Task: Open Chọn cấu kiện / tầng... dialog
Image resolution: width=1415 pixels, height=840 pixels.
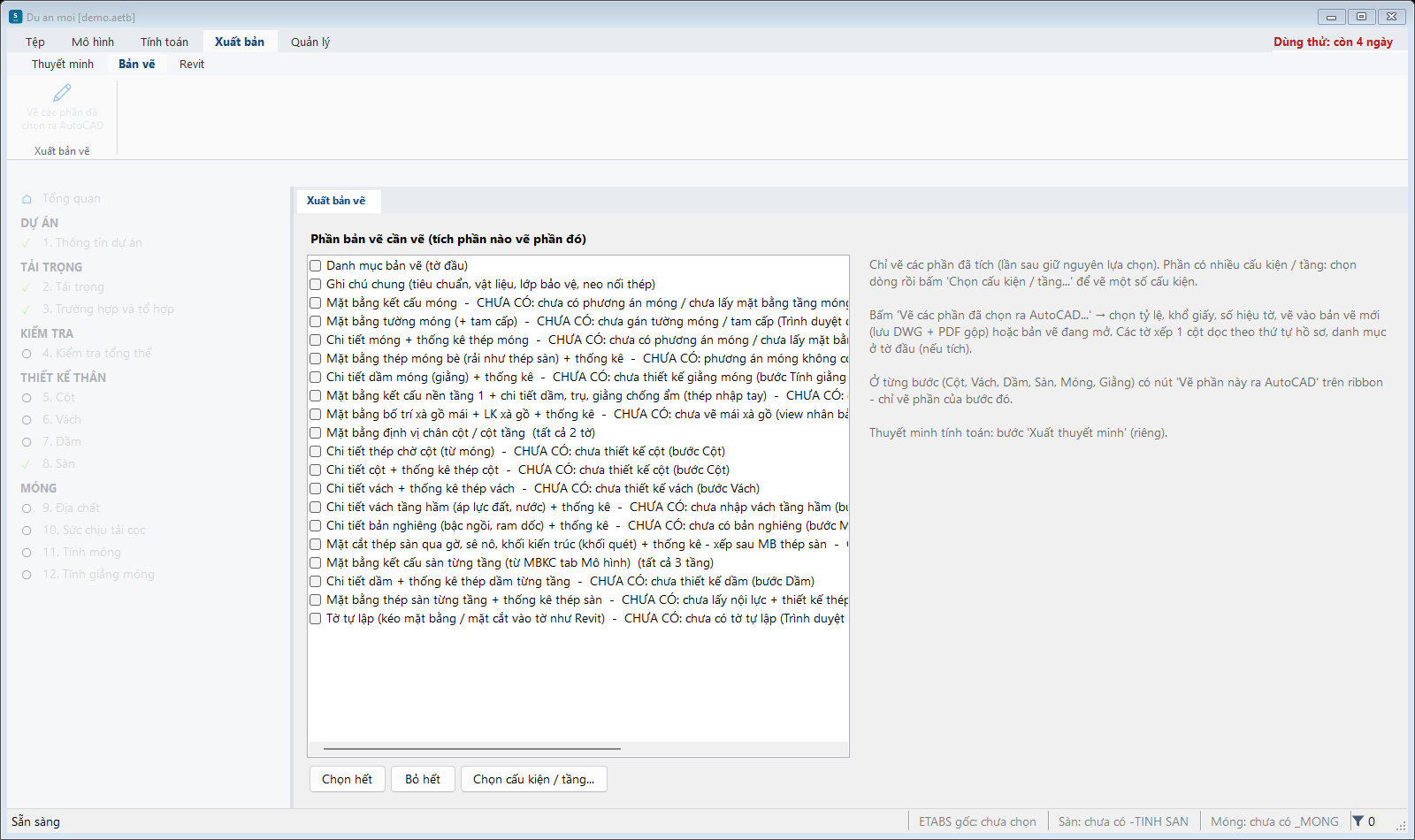Action: pyautogui.click(x=534, y=779)
